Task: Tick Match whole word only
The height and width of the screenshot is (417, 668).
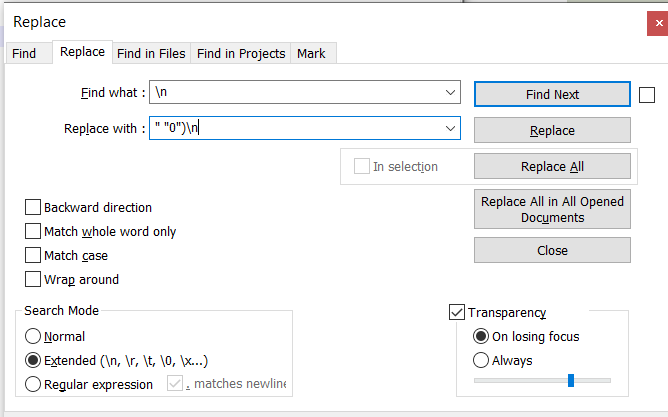Action: coord(33,231)
